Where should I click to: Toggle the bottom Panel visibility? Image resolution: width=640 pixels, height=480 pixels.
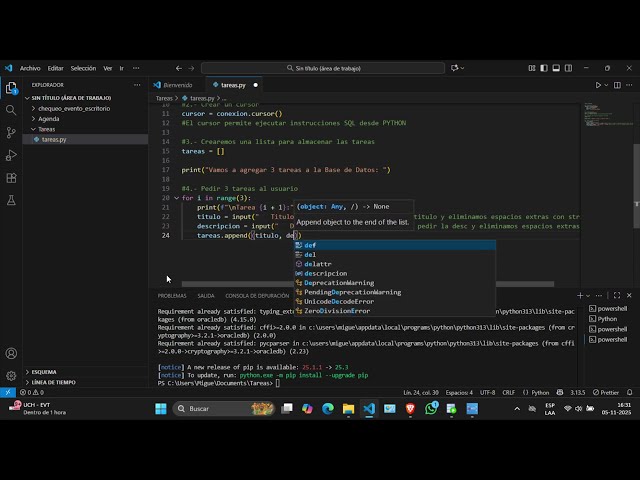point(556,68)
